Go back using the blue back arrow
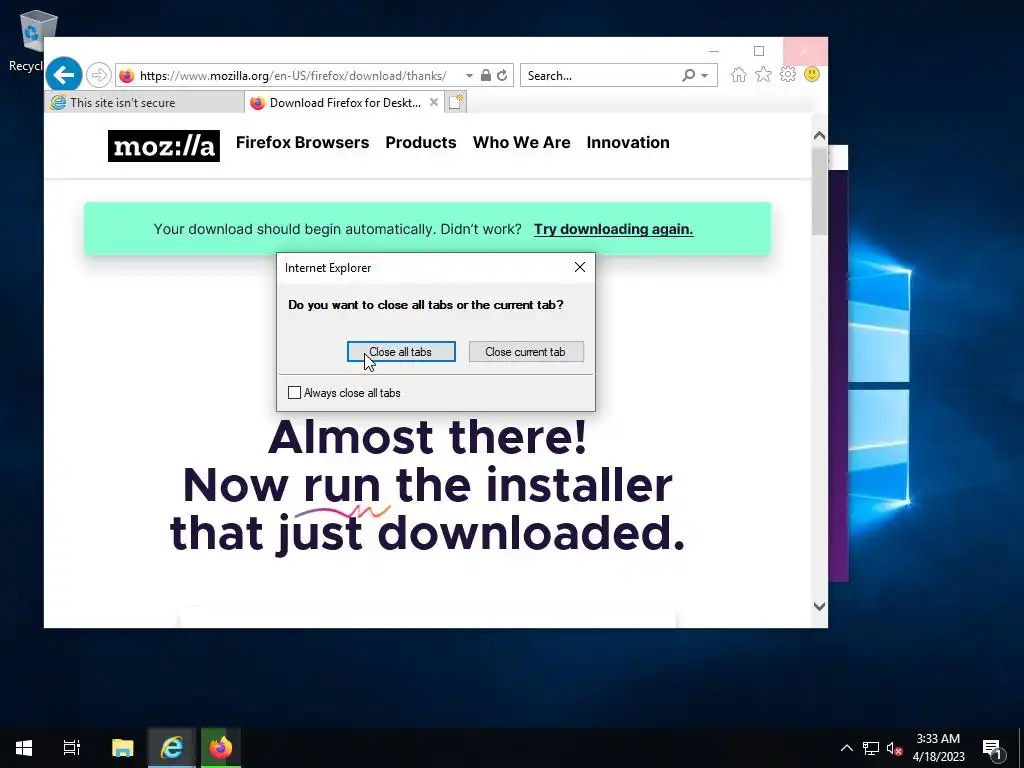Viewport: 1024px width, 768px height. [64, 75]
